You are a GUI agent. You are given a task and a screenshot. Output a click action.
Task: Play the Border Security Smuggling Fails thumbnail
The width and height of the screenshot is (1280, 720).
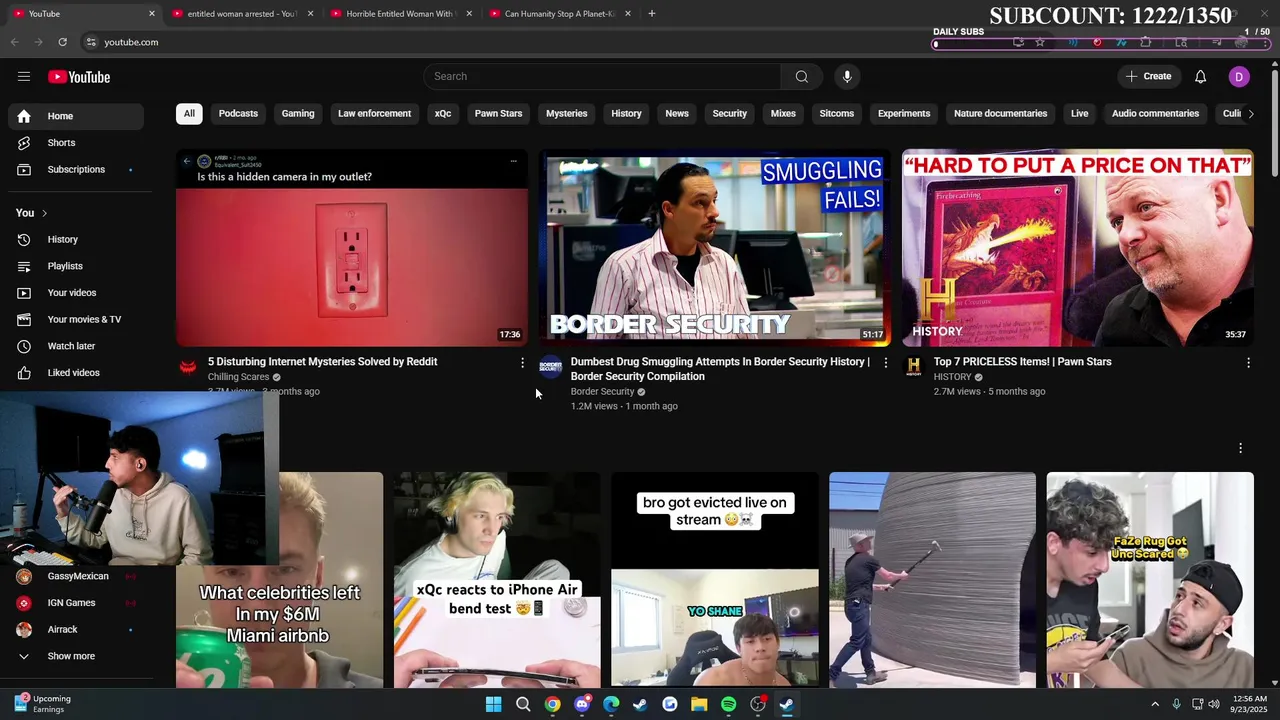[715, 248]
